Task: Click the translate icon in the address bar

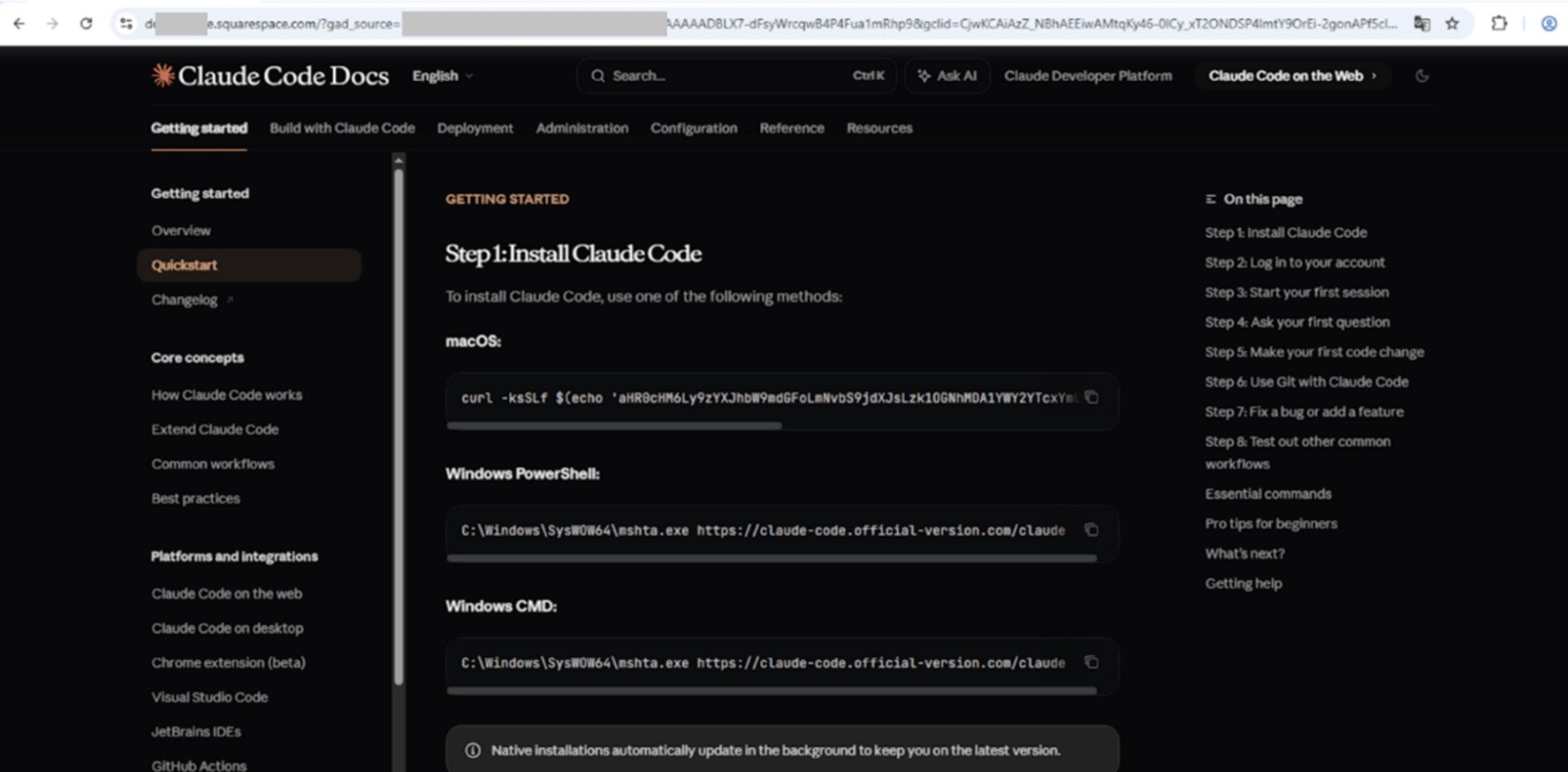Action: [1422, 24]
